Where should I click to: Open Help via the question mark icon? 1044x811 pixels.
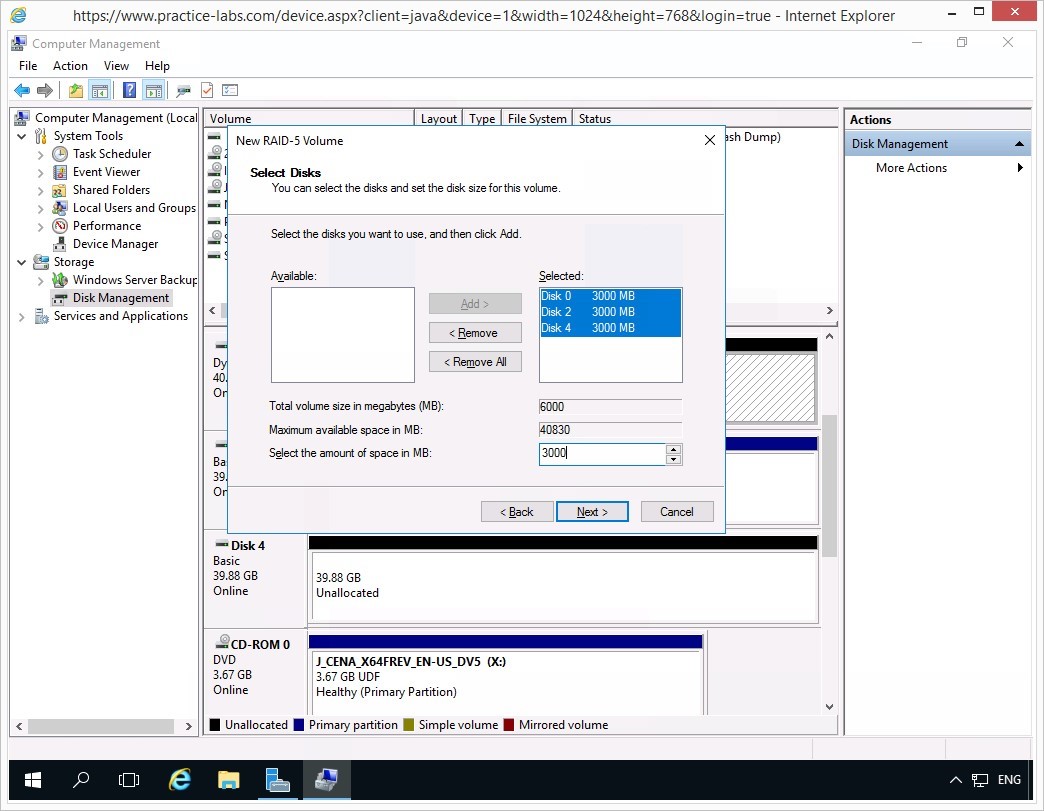(x=129, y=90)
